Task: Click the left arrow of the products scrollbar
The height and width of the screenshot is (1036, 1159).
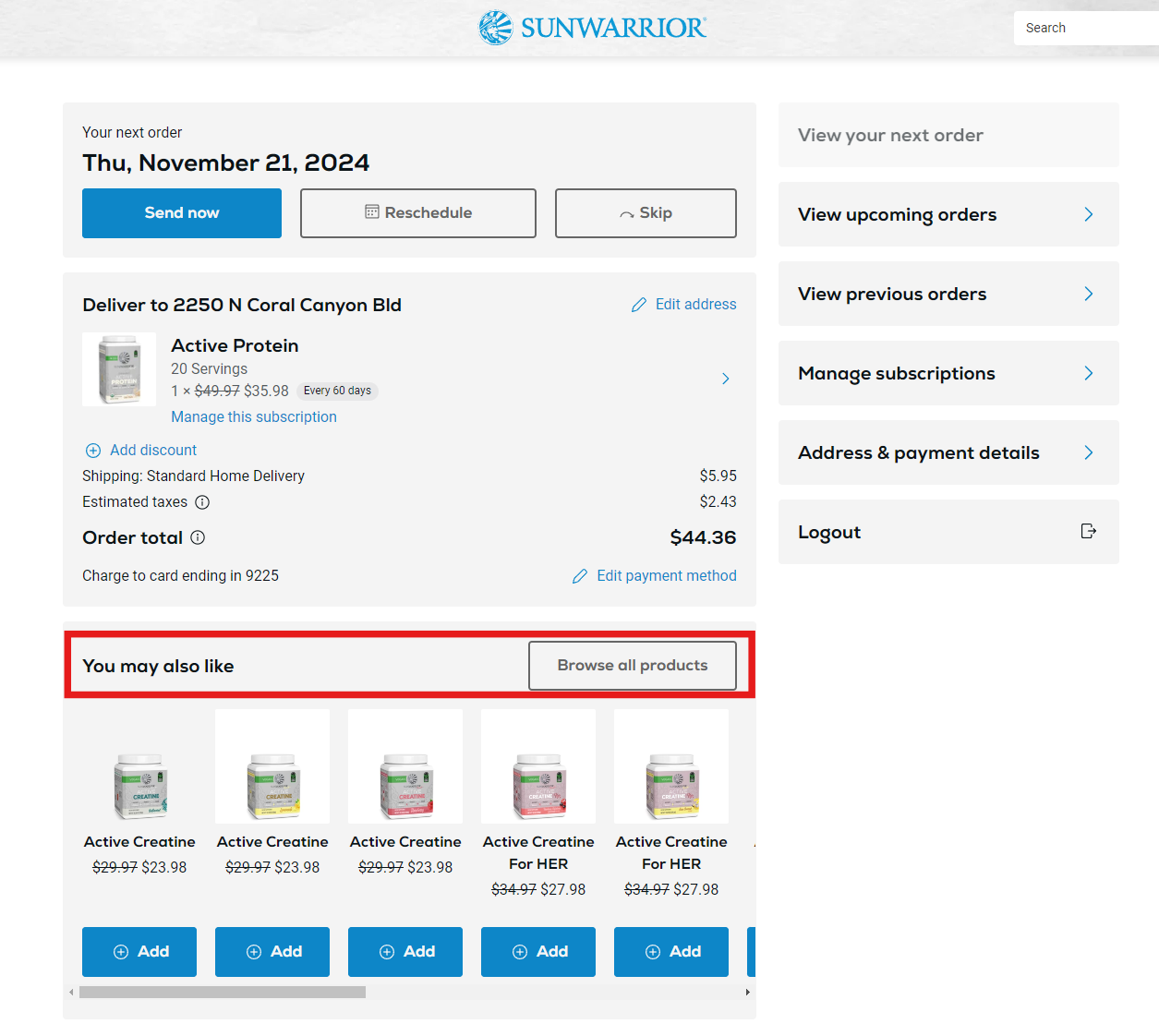Action: 71,993
